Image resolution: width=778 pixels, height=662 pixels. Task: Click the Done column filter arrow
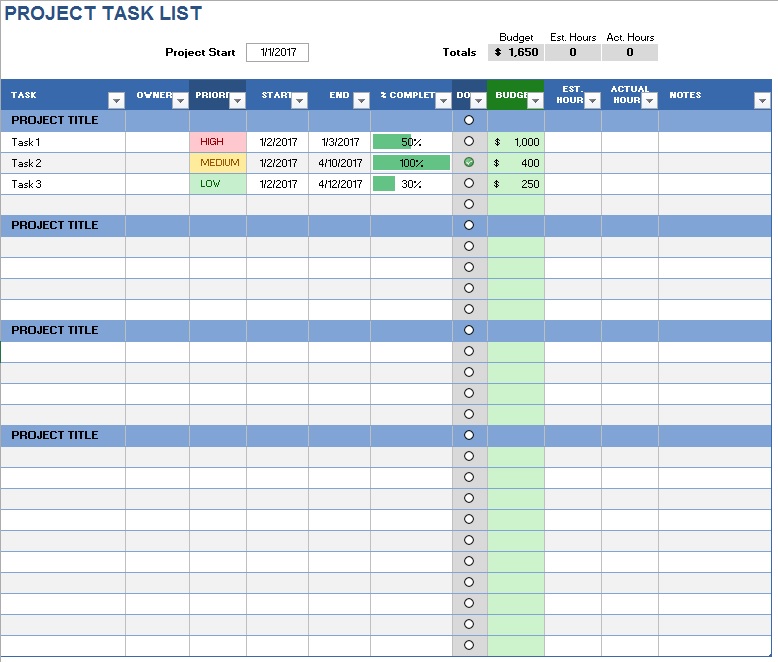click(x=478, y=100)
